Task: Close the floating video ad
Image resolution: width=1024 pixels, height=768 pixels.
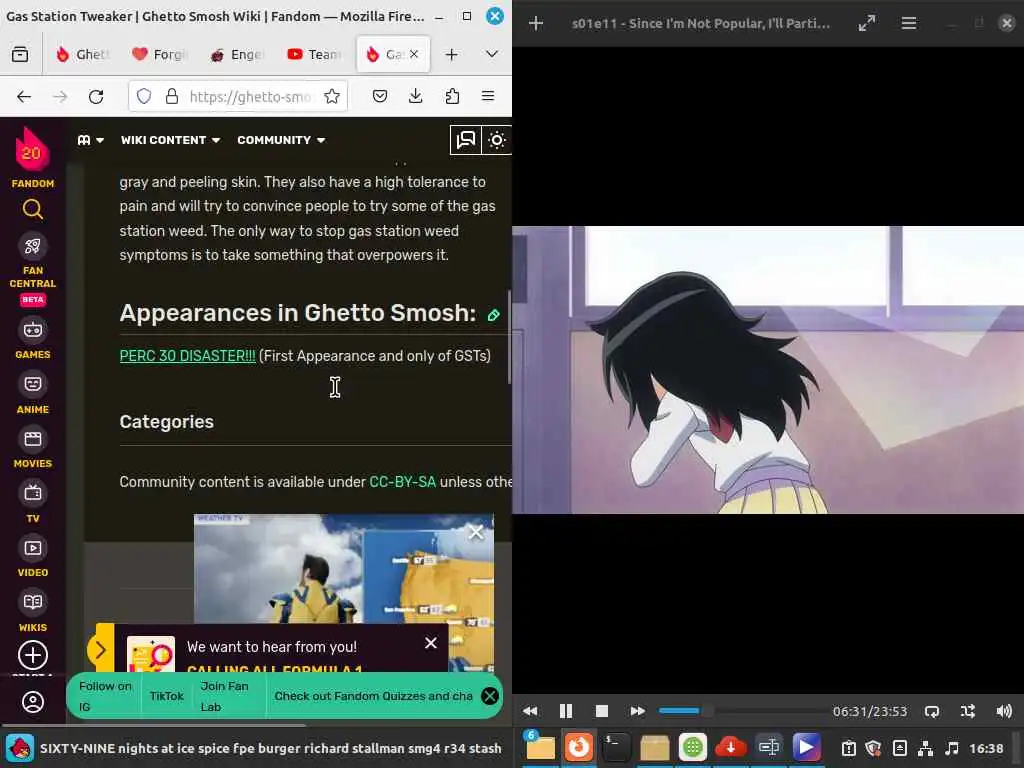Action: [476, 532]
